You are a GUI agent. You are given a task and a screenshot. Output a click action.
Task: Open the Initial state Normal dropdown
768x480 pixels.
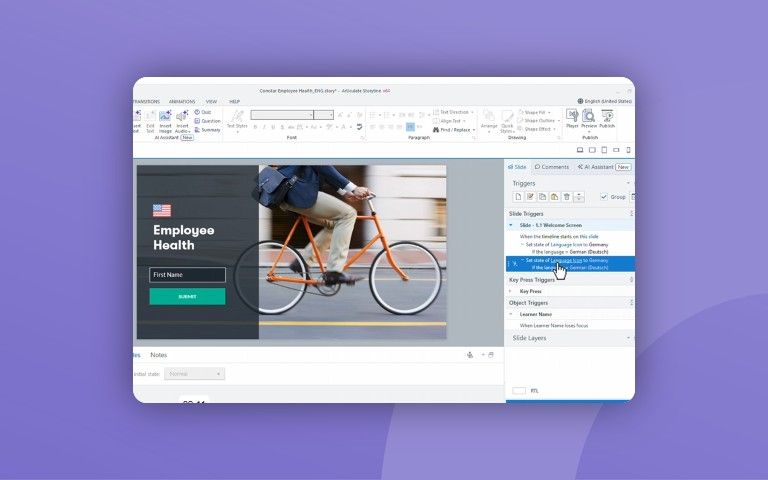pyautogui.click(x=194, y=374)
